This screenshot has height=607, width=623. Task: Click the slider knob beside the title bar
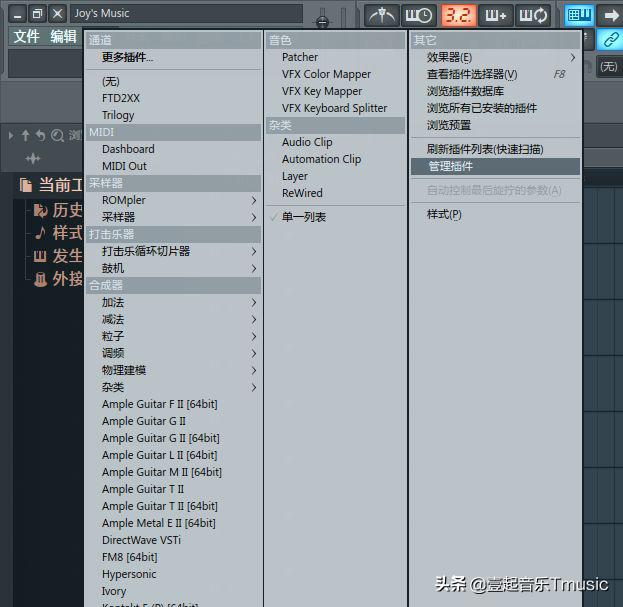click(x=322, y=20)
